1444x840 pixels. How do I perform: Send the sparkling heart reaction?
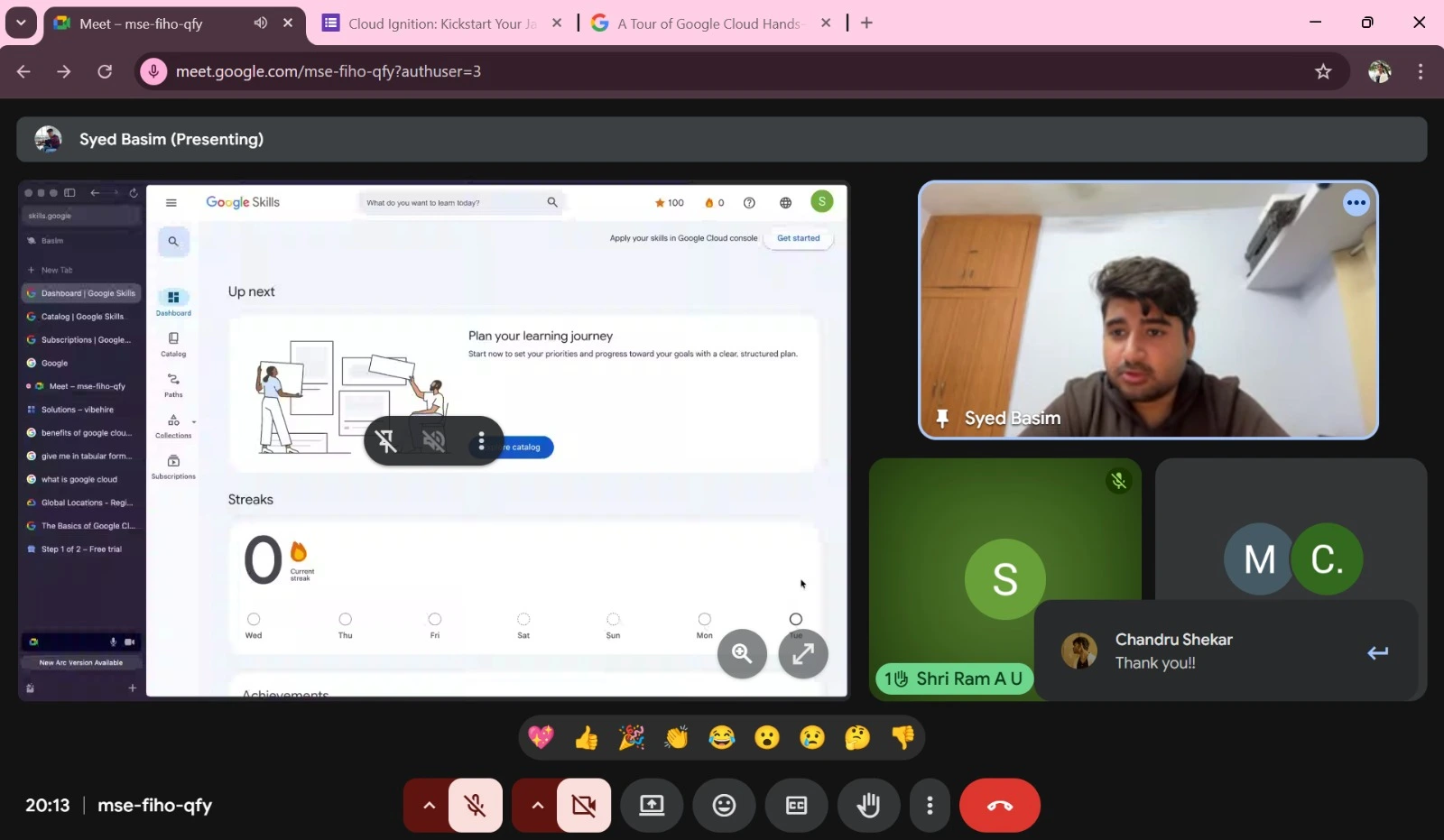tap(541, 738)
